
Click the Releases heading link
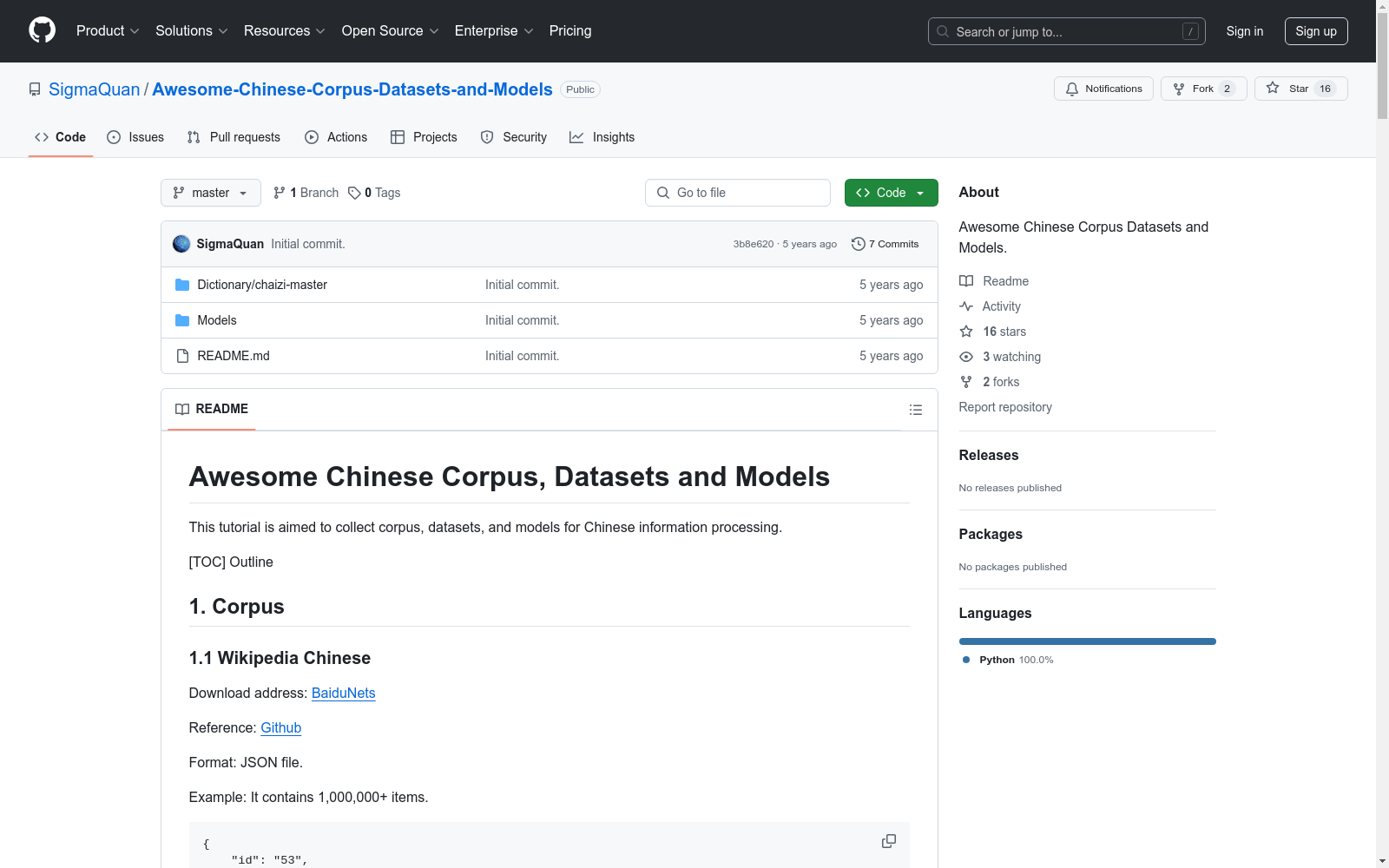(989, 455)
